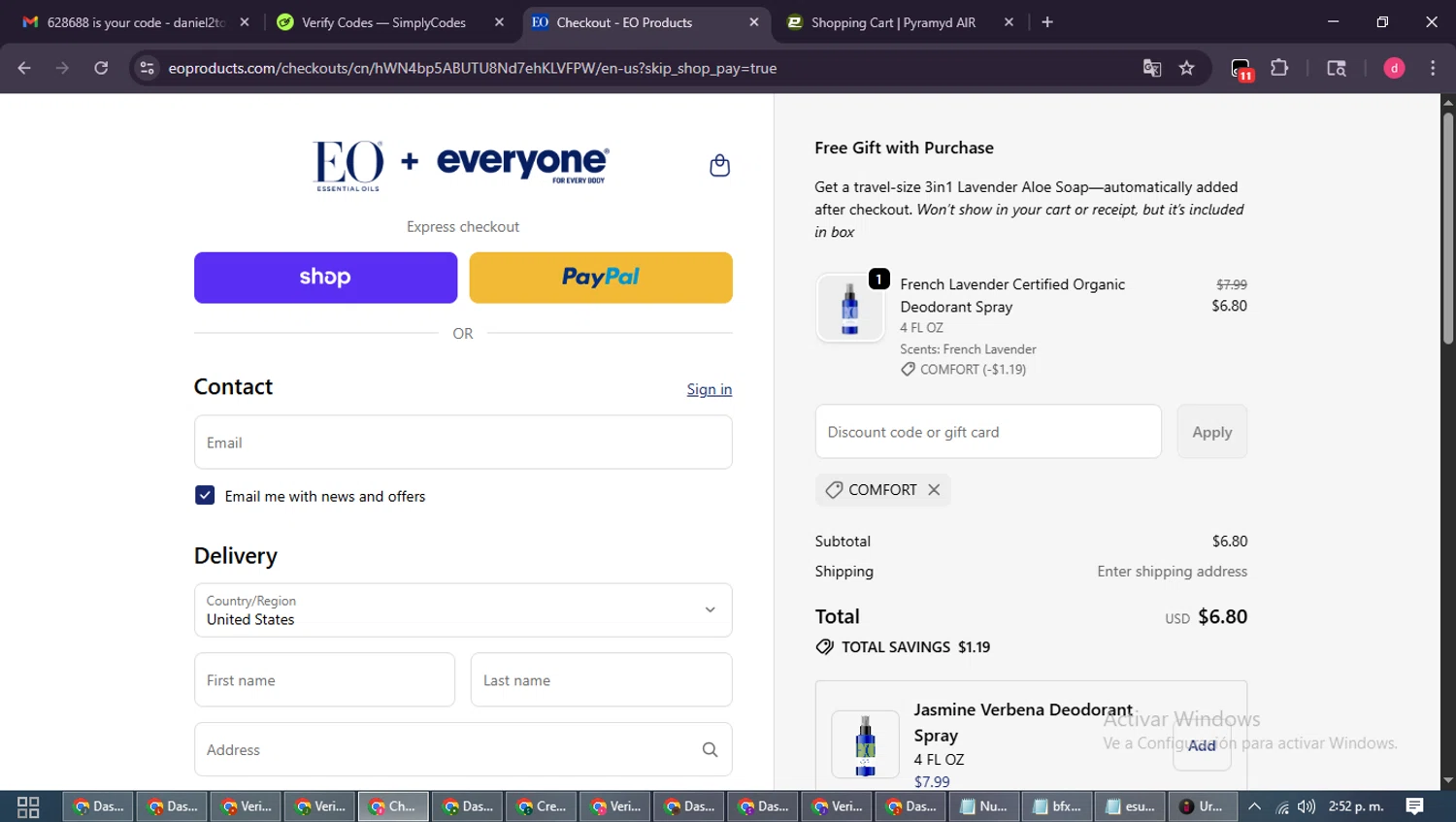
Task: Bookmark this page with star icon
Action: point(1186,68)
